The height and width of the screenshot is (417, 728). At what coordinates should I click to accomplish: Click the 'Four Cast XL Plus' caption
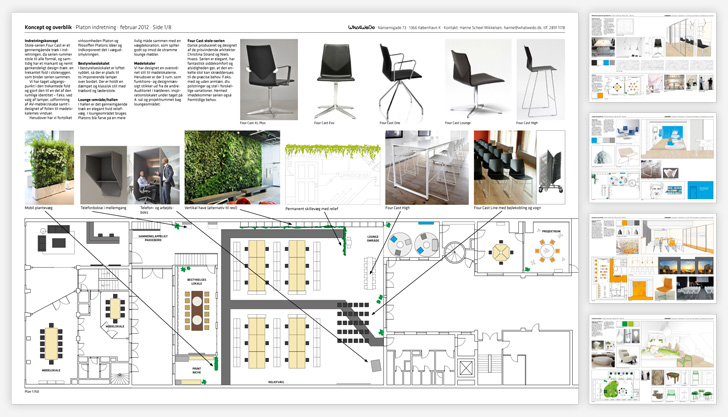[x=253, y=123]
